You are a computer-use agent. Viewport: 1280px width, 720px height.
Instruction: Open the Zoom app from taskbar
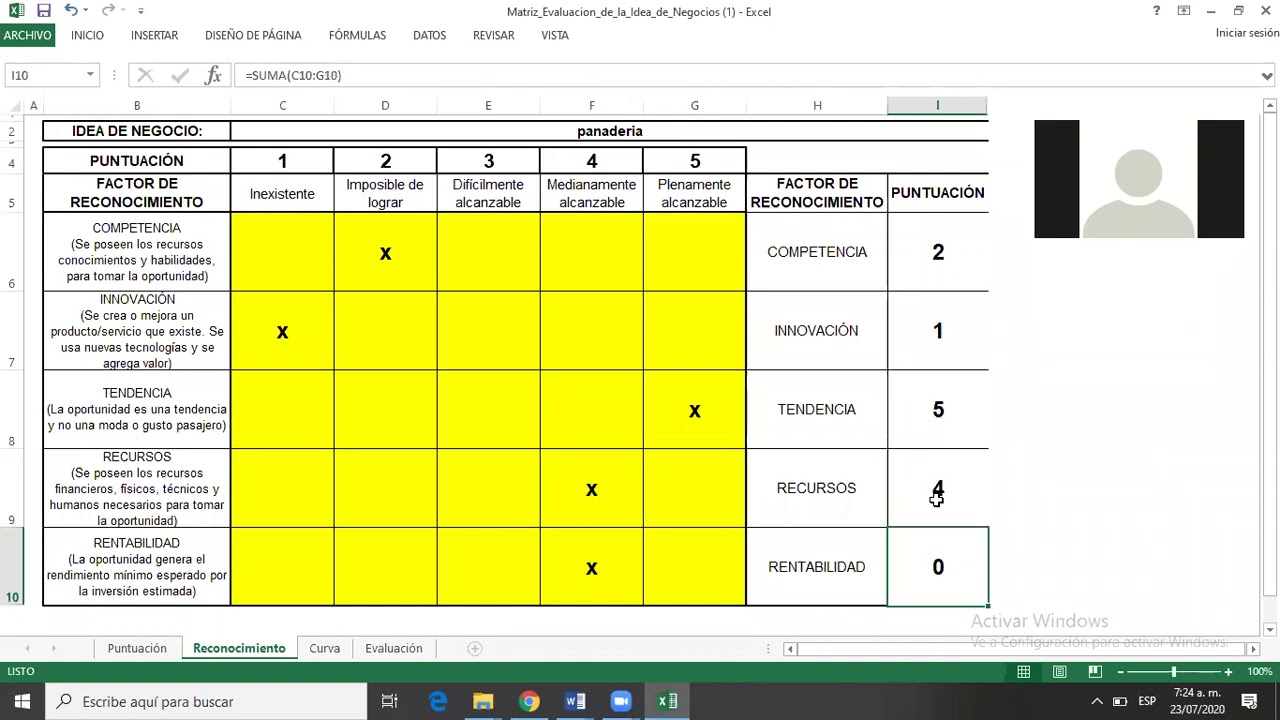[x=621, y=701]
